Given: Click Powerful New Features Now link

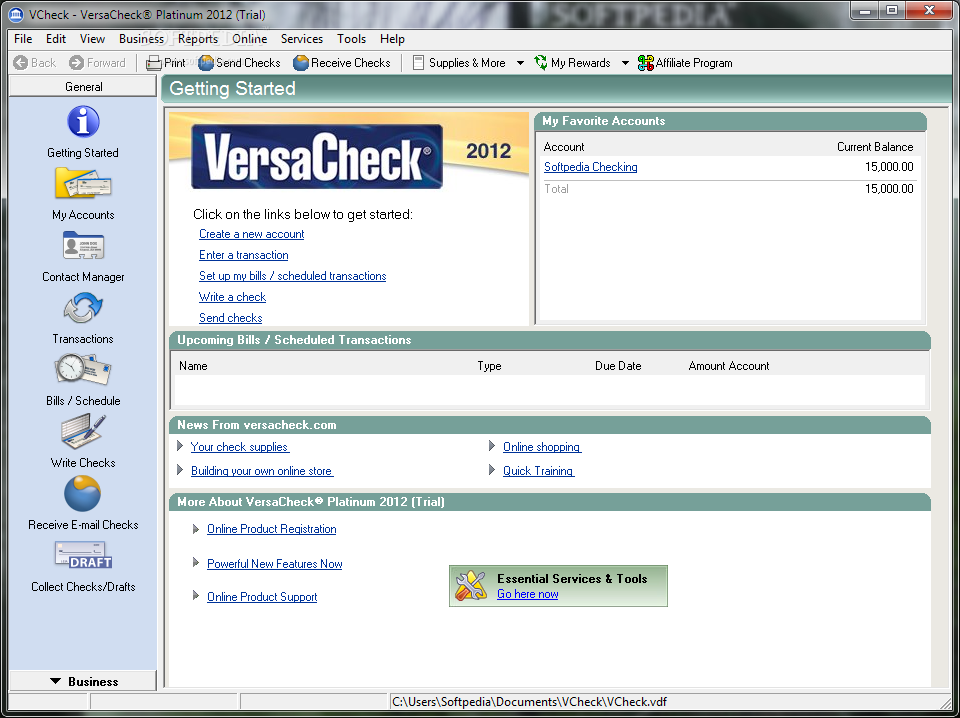Looking at the screenshot, I should (275, 564).
